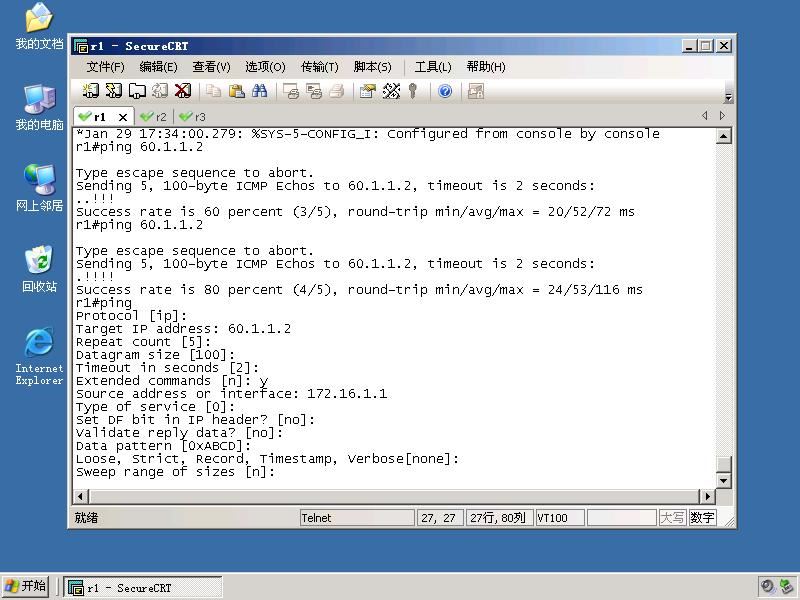Click the Connect in Tab icon
This screenshot has height=600, width=800.
pos(137,91)
